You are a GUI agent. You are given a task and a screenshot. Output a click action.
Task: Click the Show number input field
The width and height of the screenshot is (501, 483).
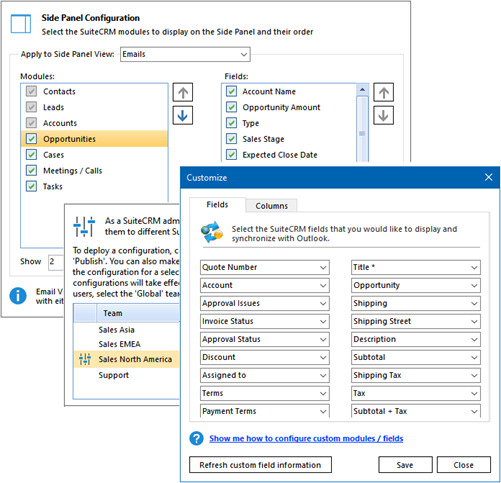[56, 262]
